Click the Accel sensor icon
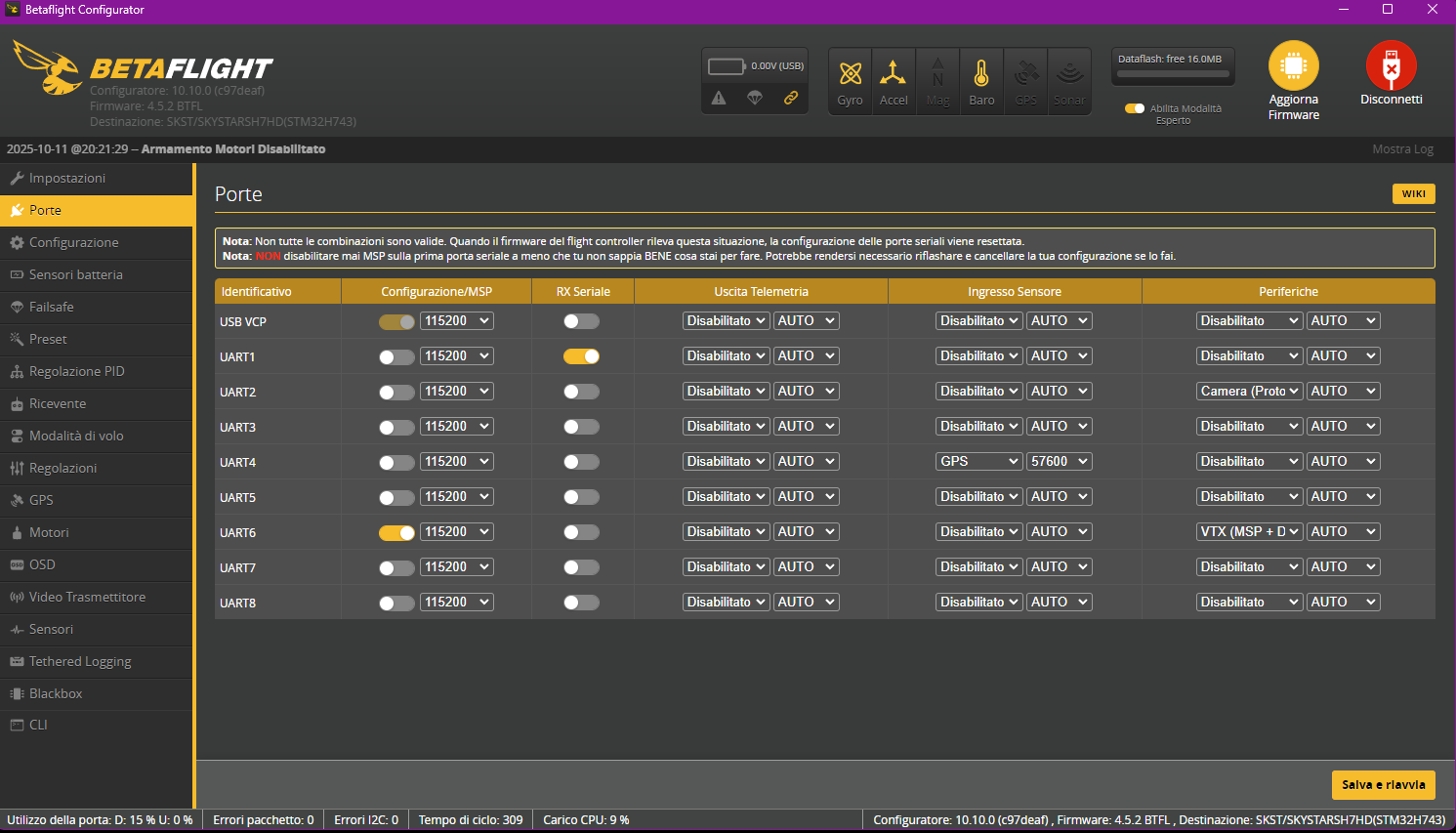This screenshot has width=1456, height=833. tap(893, 74)
